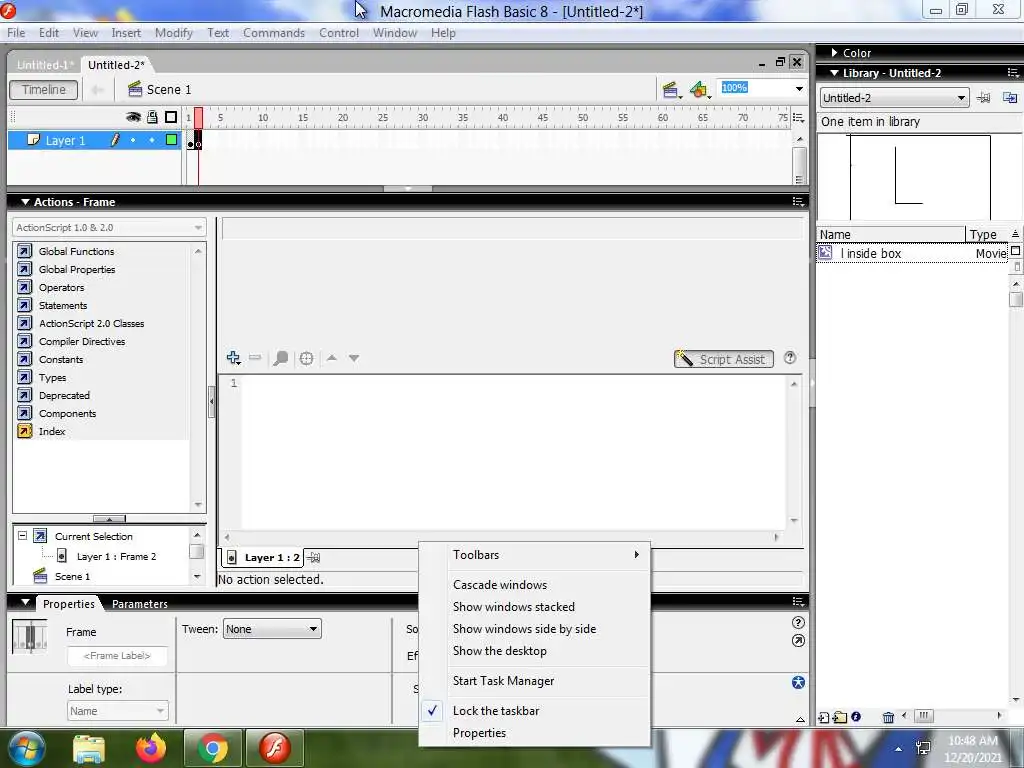Select Layer 1 : Frame 2 tree item

116,556
